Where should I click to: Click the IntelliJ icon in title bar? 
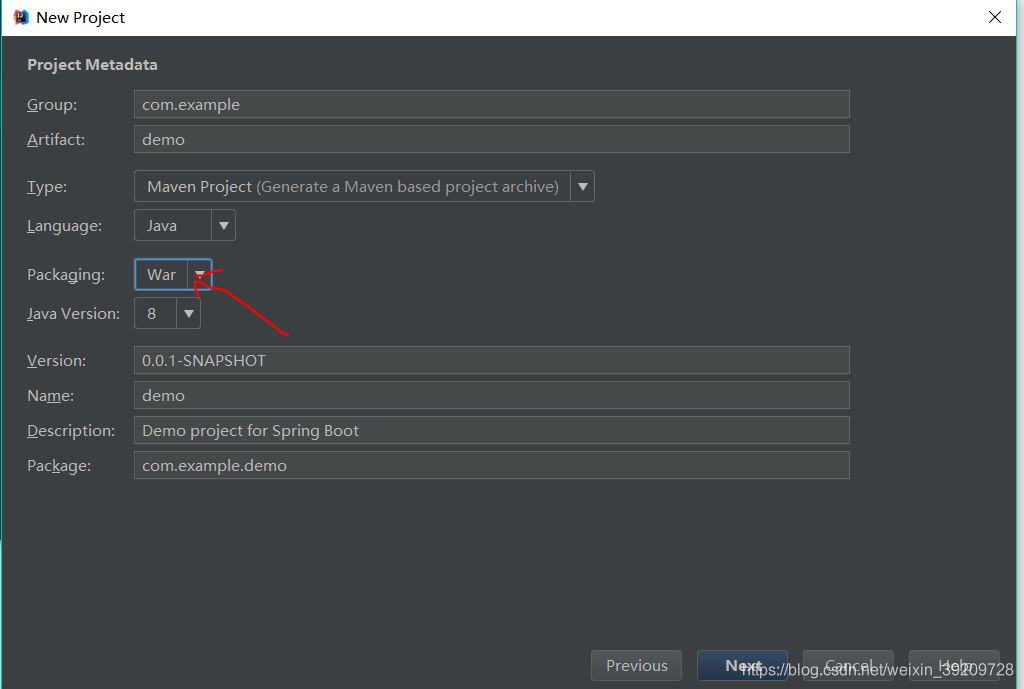click(x=21, y=17)
